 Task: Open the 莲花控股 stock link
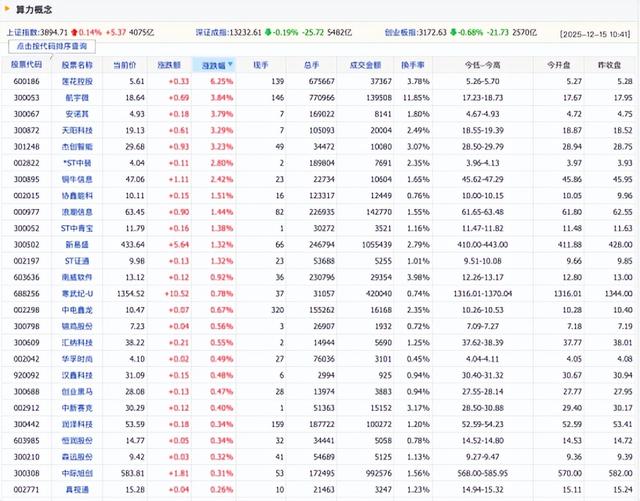[77, 81]
